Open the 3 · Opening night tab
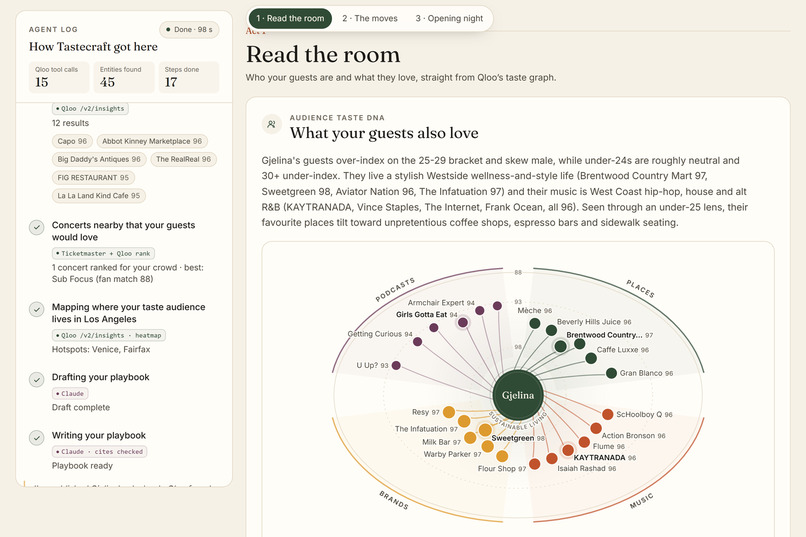 point(449,18)
